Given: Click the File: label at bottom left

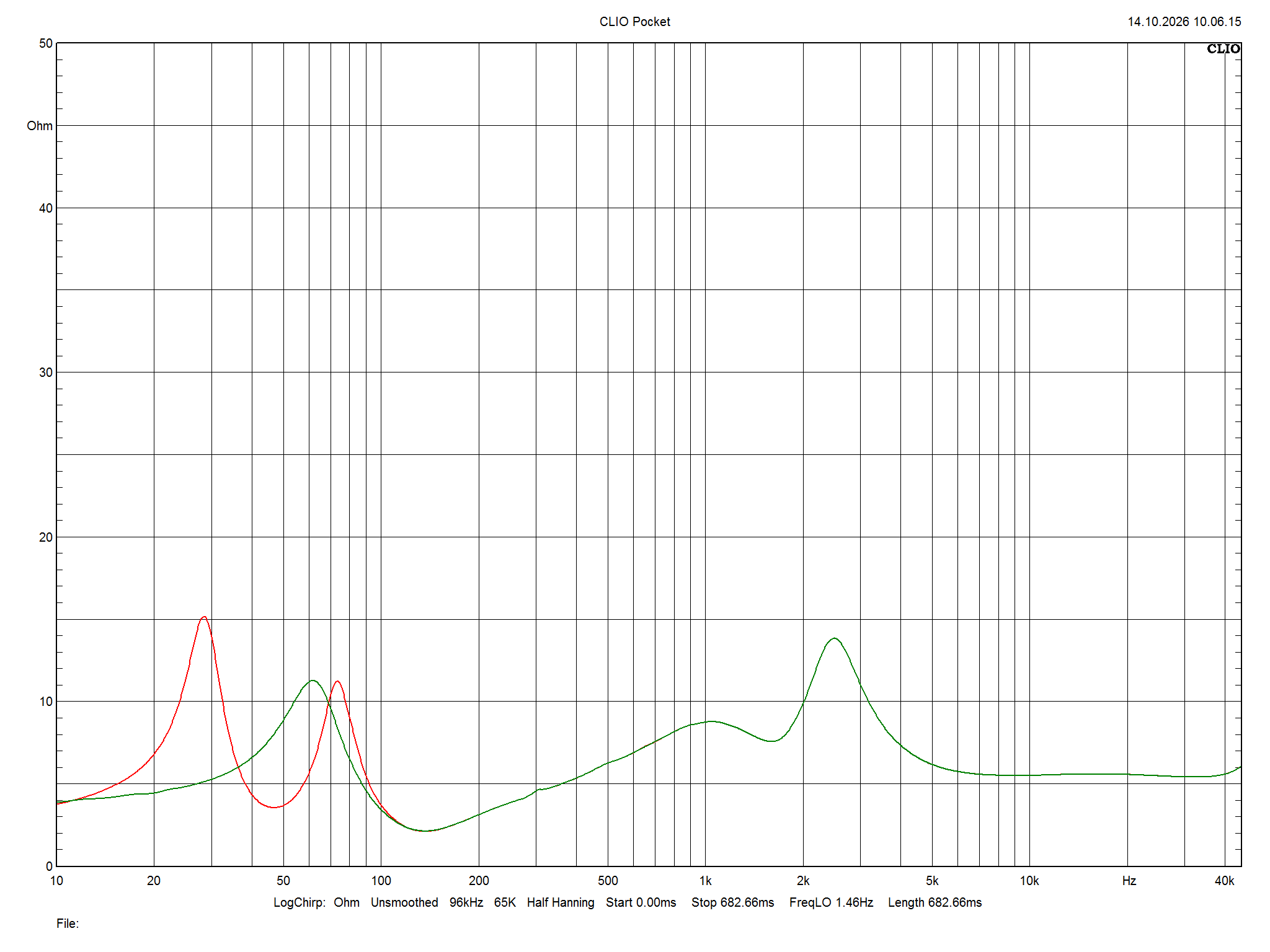Looking at the screenshot, I should [x=68, y=923].
